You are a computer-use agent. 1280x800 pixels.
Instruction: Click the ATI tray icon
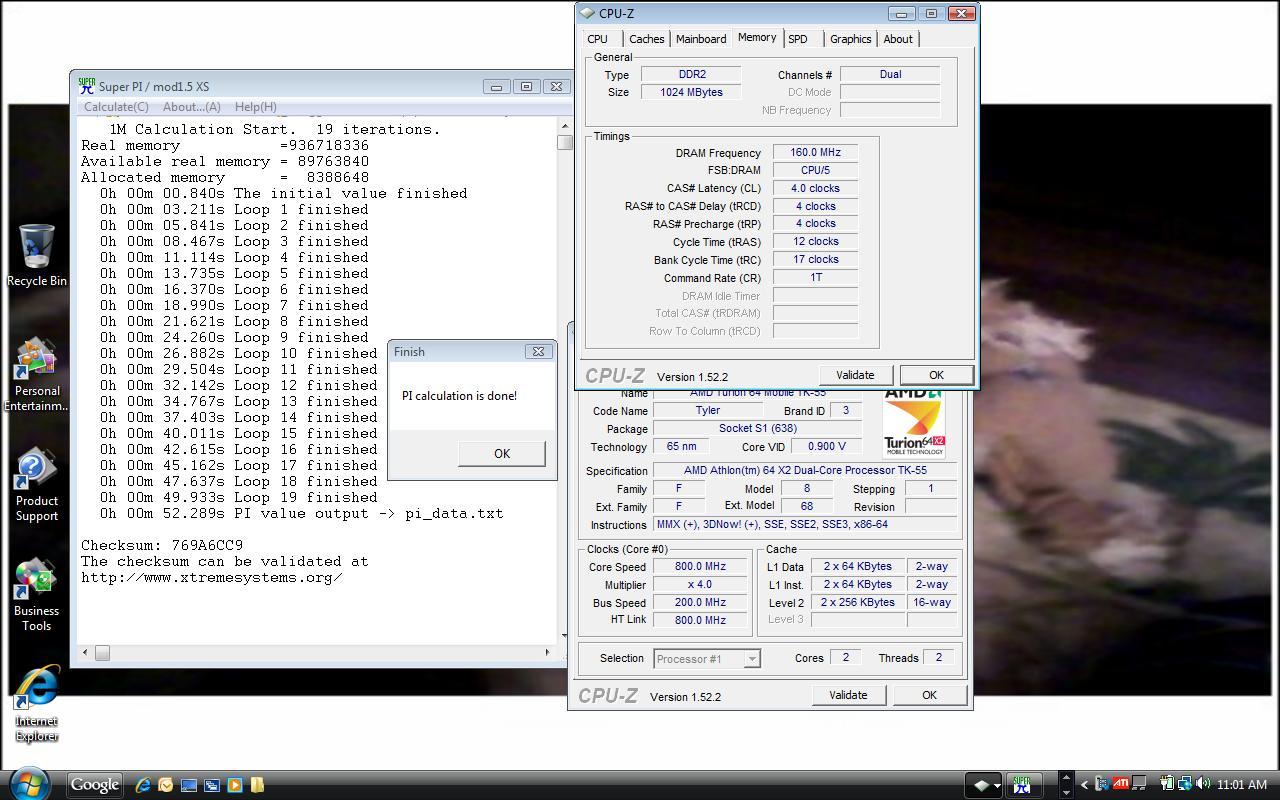[1120, 784]
